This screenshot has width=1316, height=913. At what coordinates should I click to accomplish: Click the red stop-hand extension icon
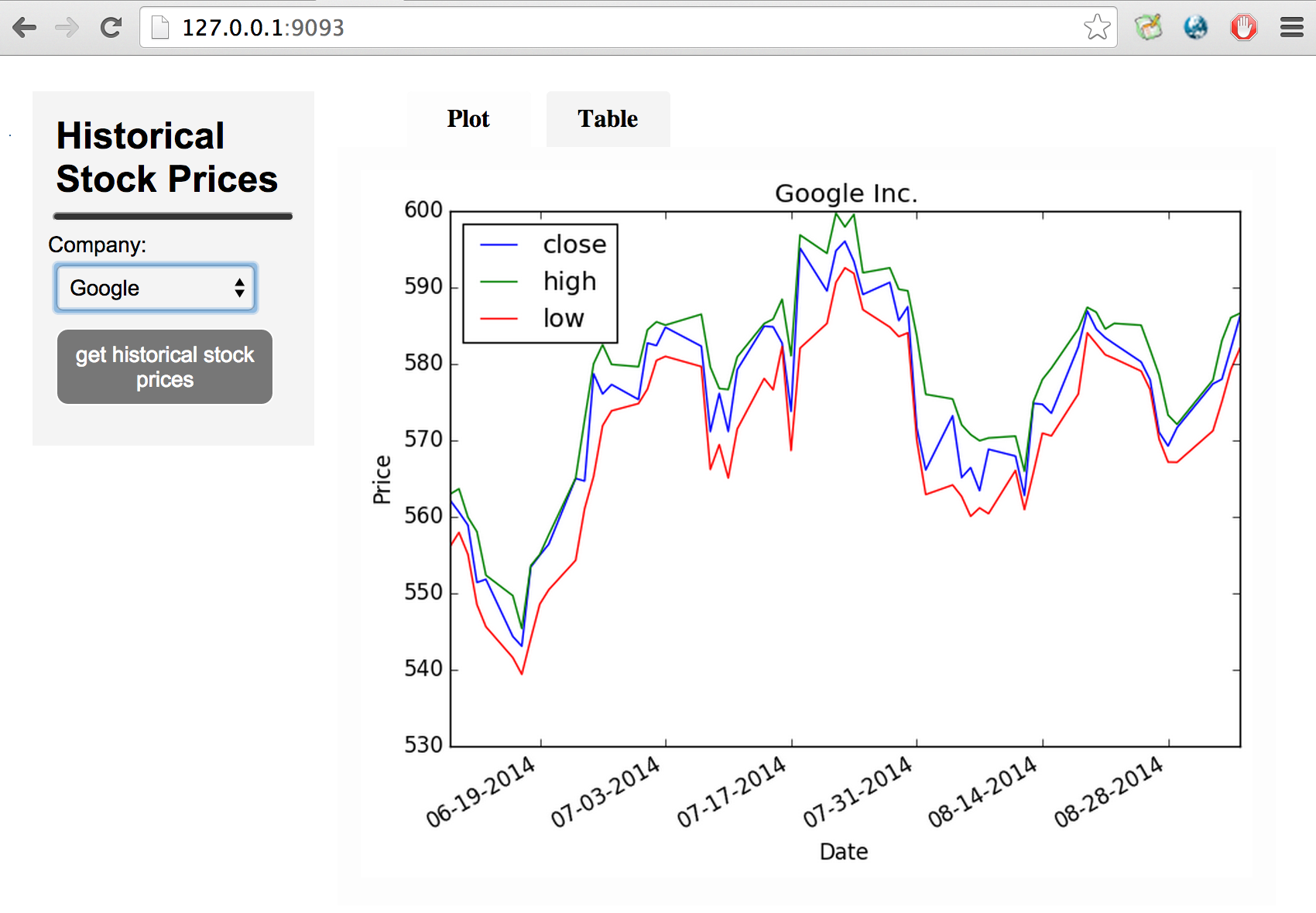point(1243,28)
